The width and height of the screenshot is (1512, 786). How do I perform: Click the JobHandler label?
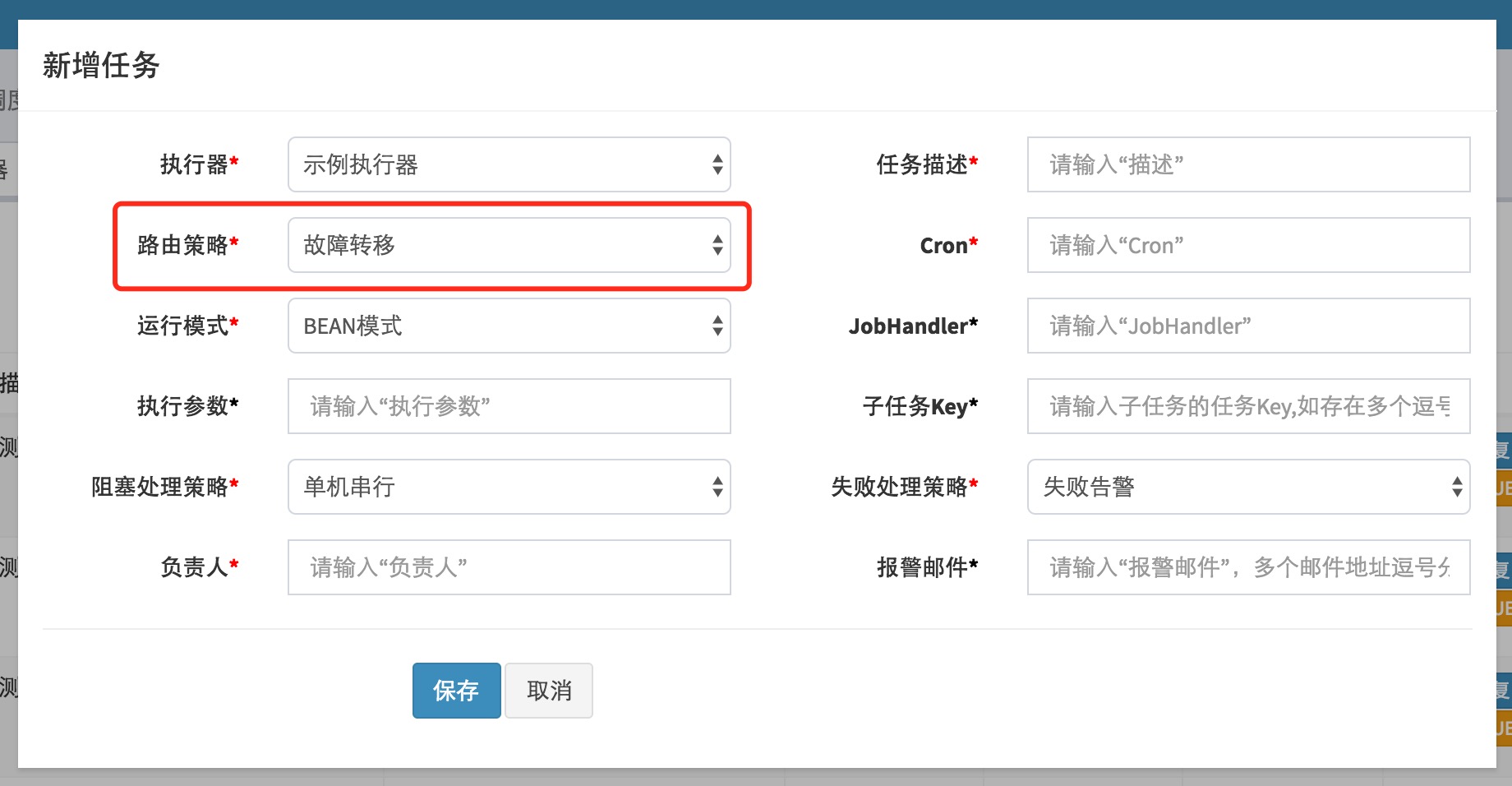click(913, 326)
